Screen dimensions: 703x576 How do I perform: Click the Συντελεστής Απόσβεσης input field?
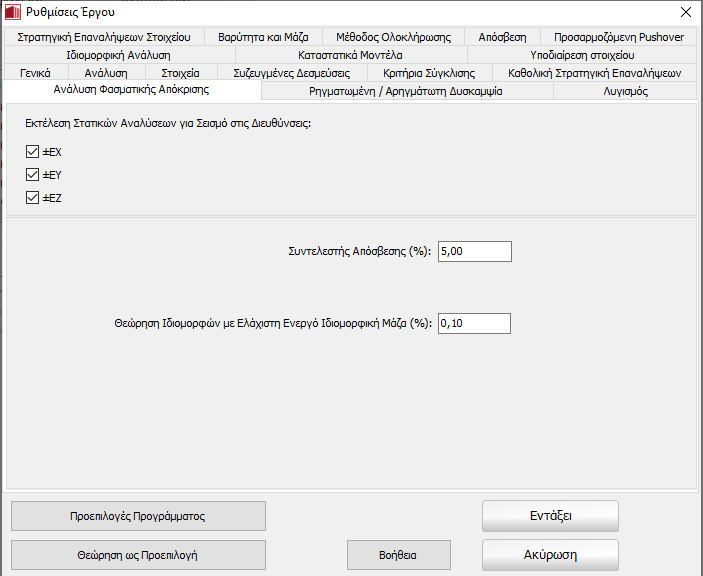coord(473,251)
